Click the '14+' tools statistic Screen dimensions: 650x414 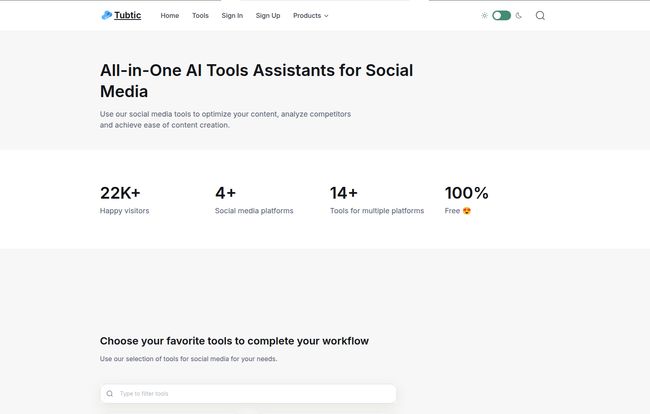click(x=344, y=193)
